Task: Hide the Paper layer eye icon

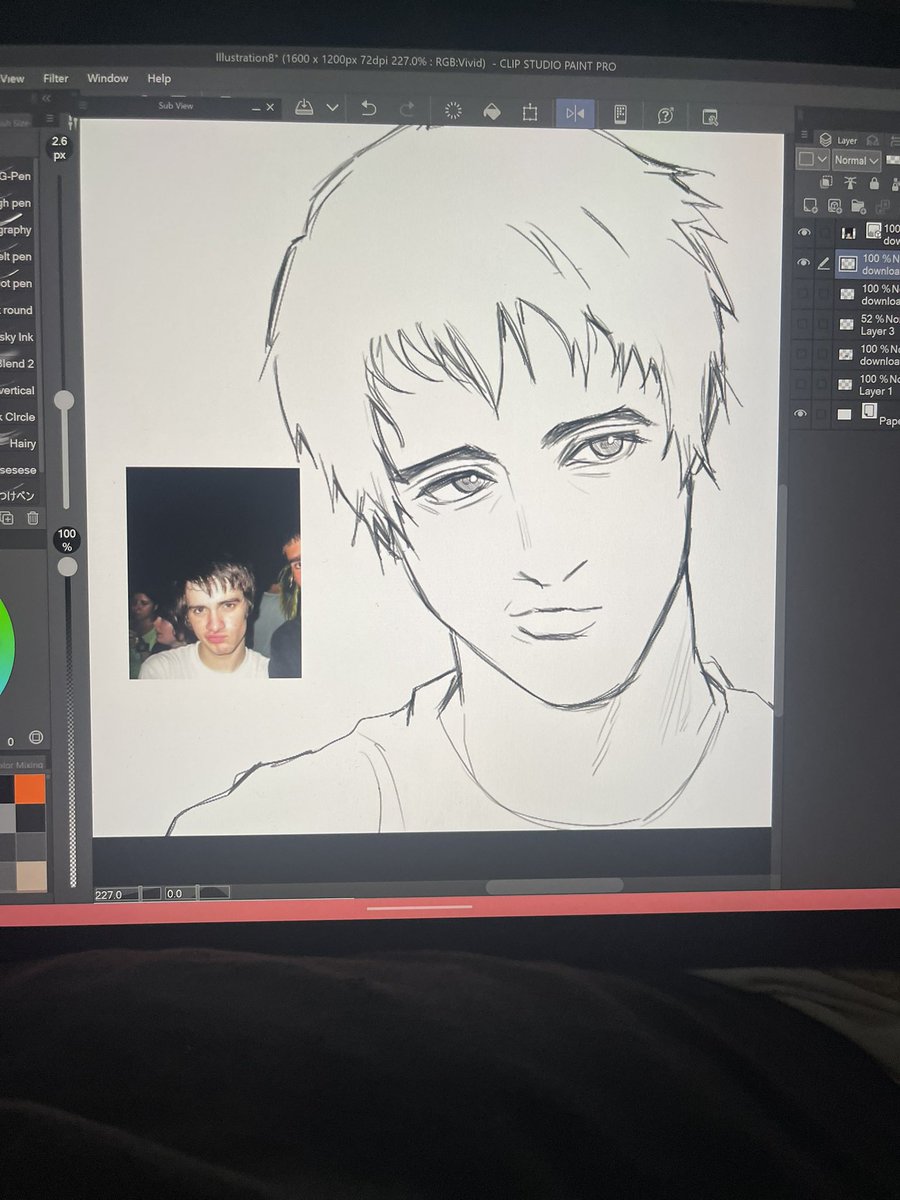Action: [802, 413]
